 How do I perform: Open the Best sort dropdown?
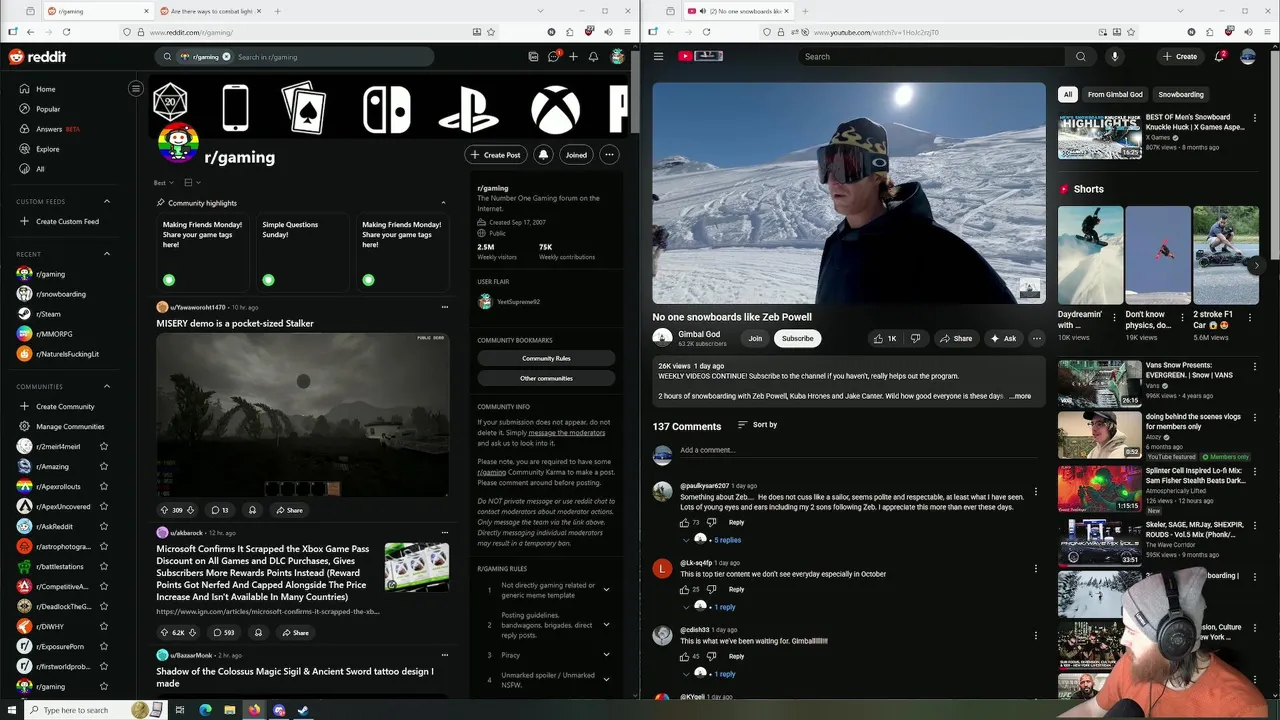point(163,183)
